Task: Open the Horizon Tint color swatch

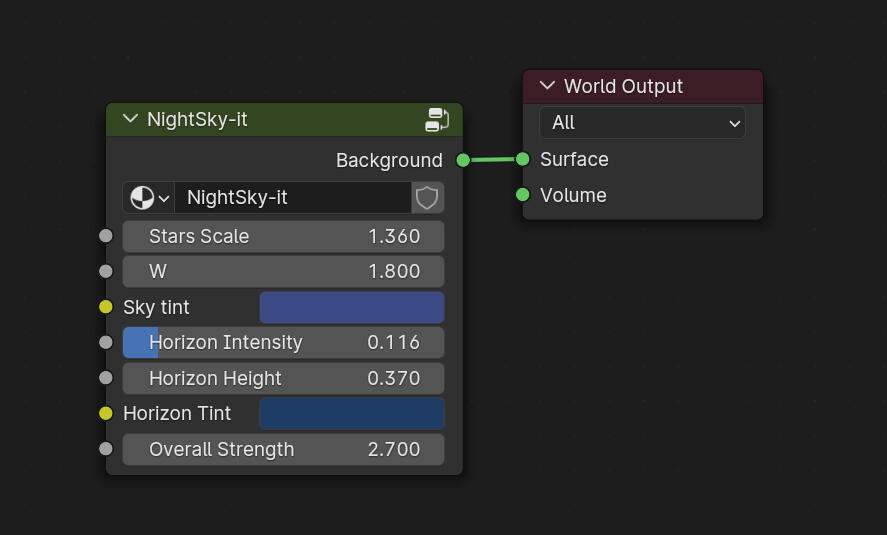Action: point(351,414)
